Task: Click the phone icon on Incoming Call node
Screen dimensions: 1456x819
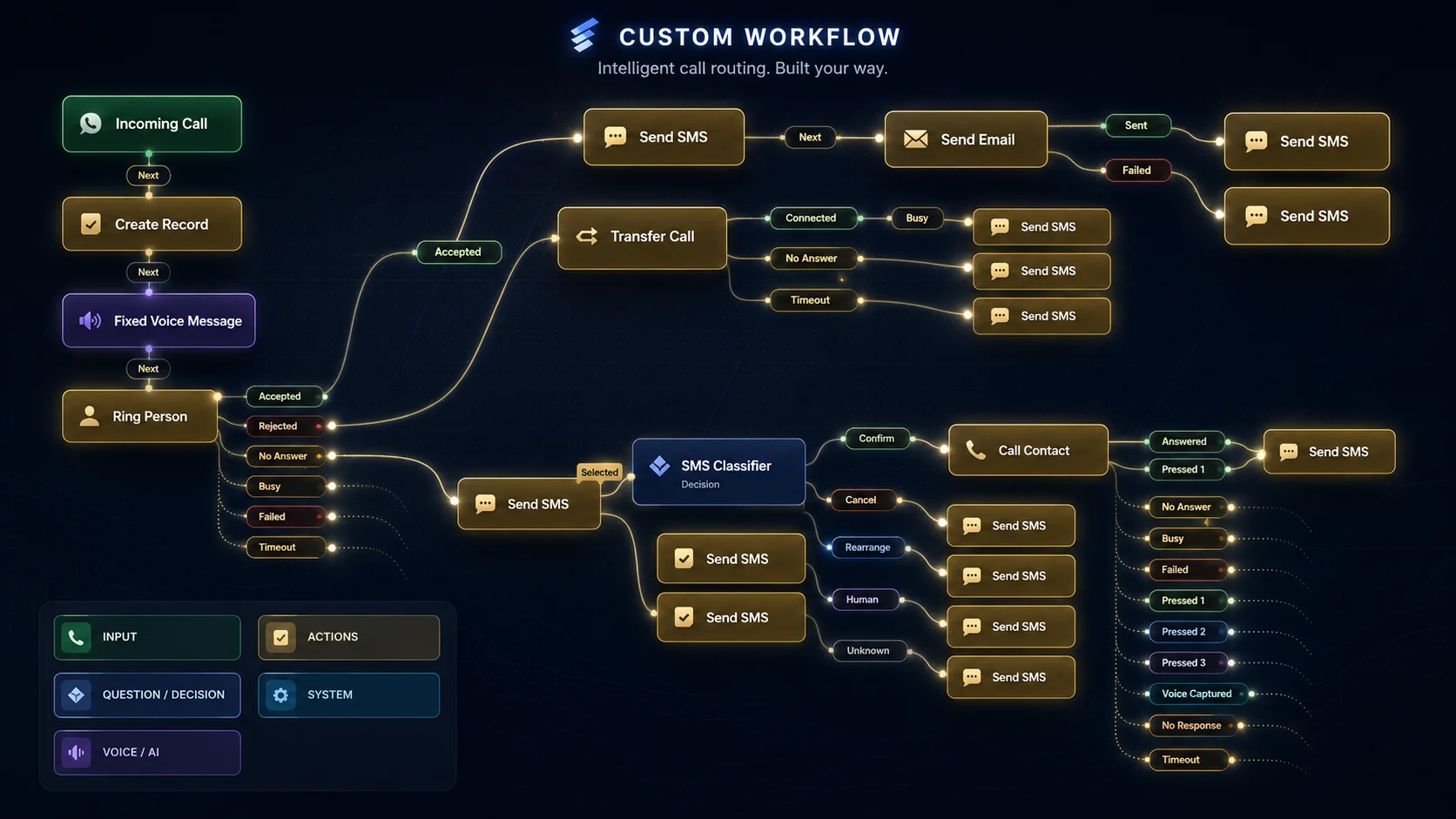Action: (91, 124)
